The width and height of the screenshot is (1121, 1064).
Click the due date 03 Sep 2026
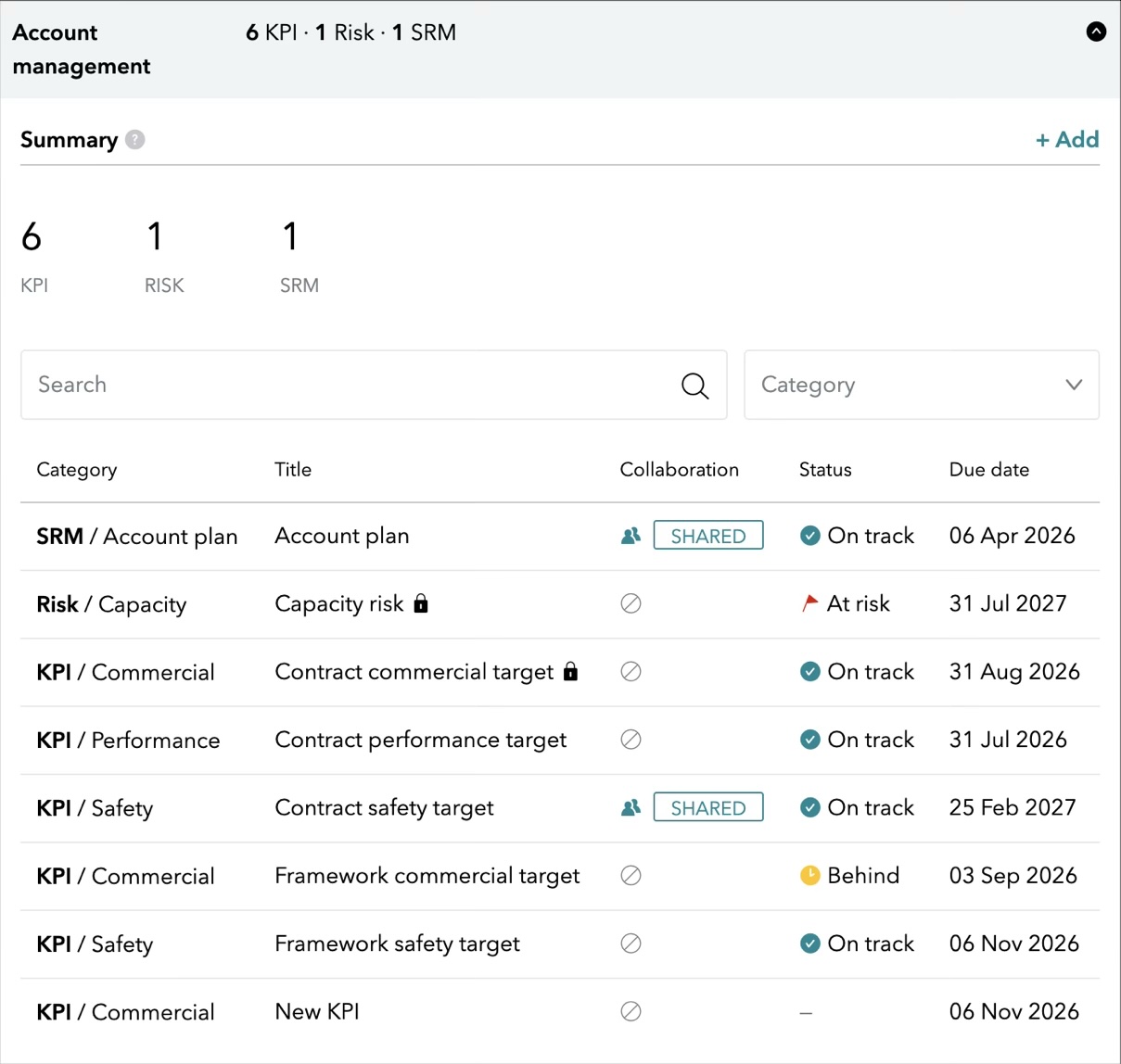1013,875
